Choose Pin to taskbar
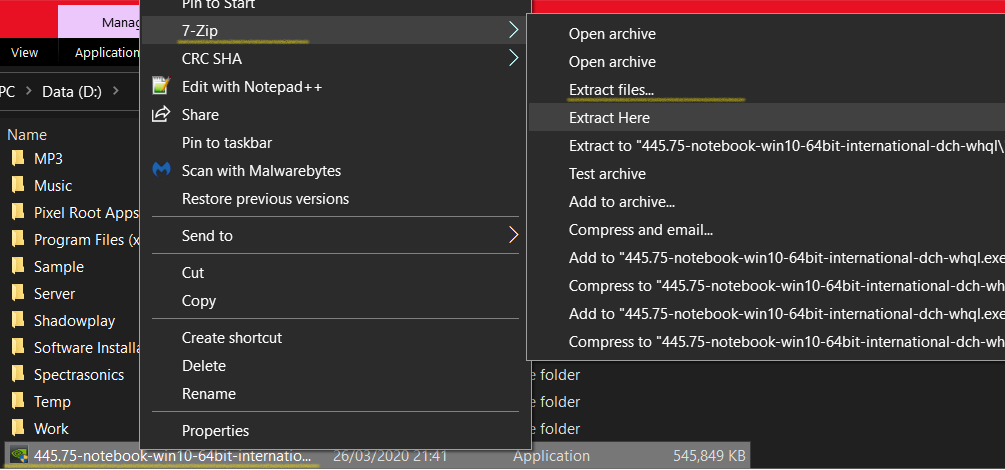Image resolution: width=1005 pixels, height=470 pixels. [335, 143]
